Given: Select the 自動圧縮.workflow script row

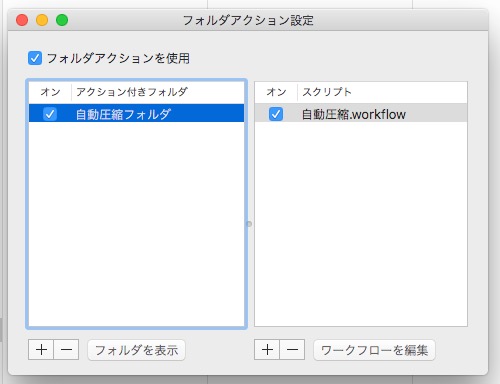Looking at the screenshot, I should click(361, 113).
